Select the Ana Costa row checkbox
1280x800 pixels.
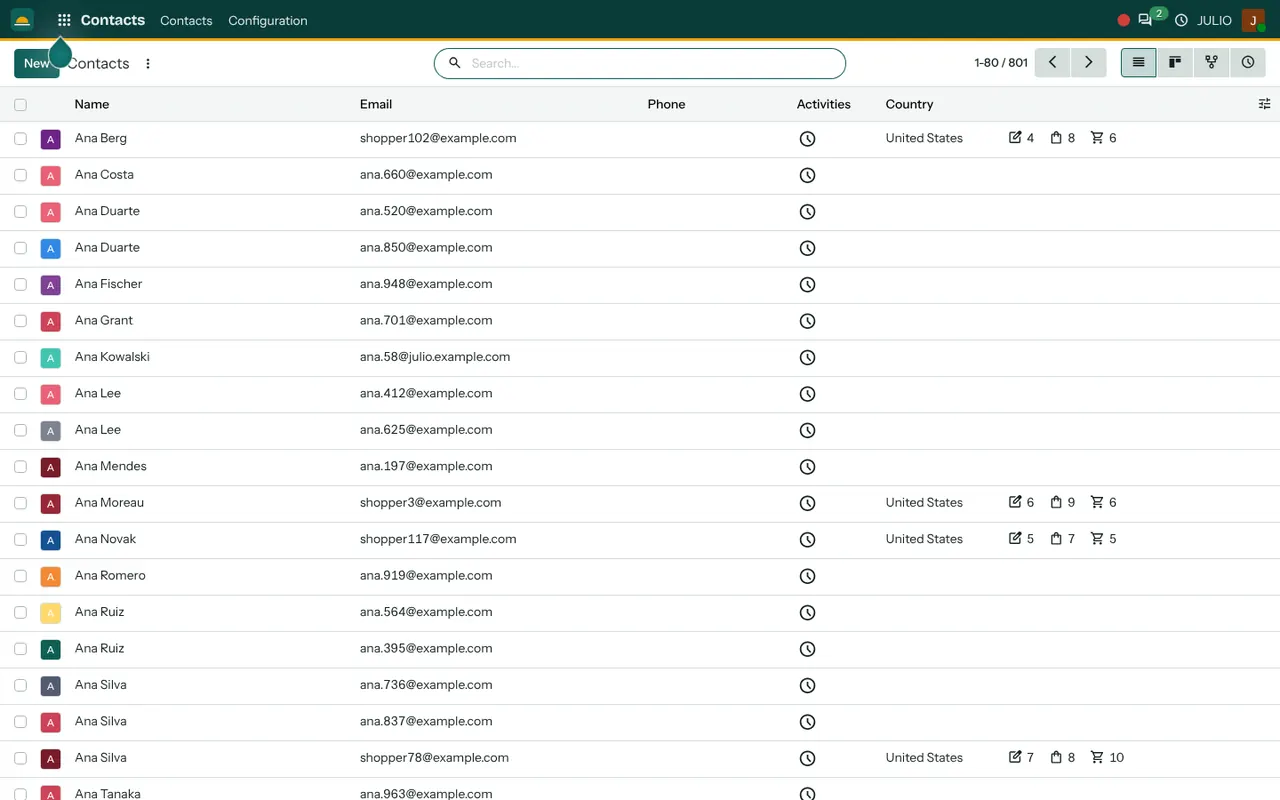pyautogui.click(x=20, y=175)
